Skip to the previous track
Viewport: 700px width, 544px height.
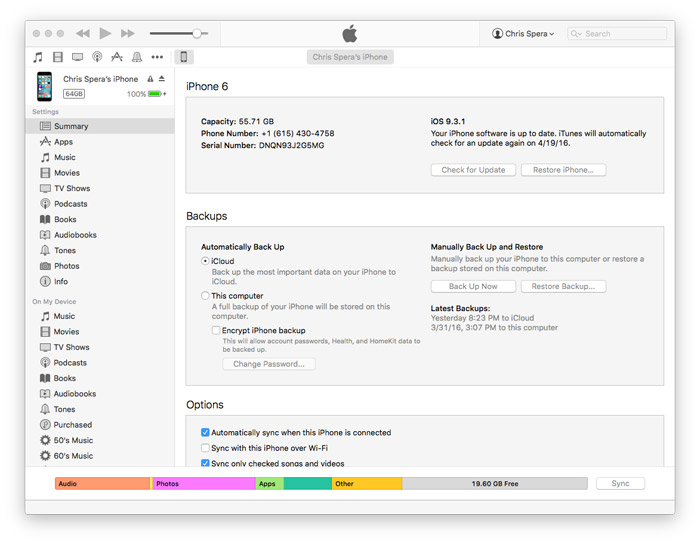pyautogui.click(x=83, y=33)
